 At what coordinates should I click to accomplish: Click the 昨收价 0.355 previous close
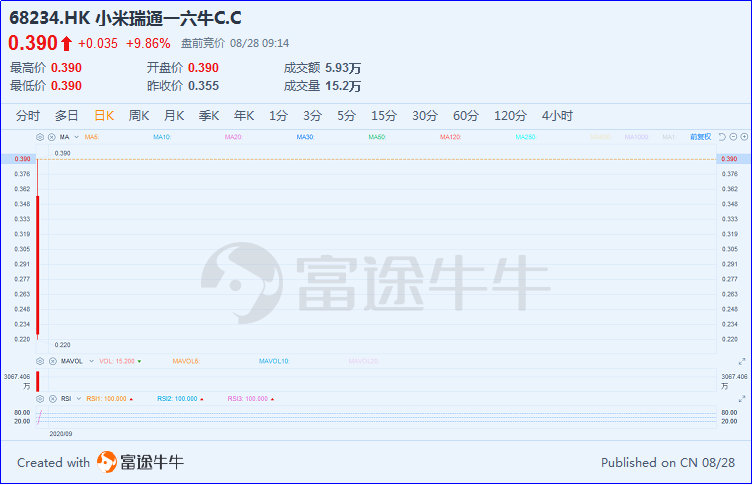(x=182, y=86)
